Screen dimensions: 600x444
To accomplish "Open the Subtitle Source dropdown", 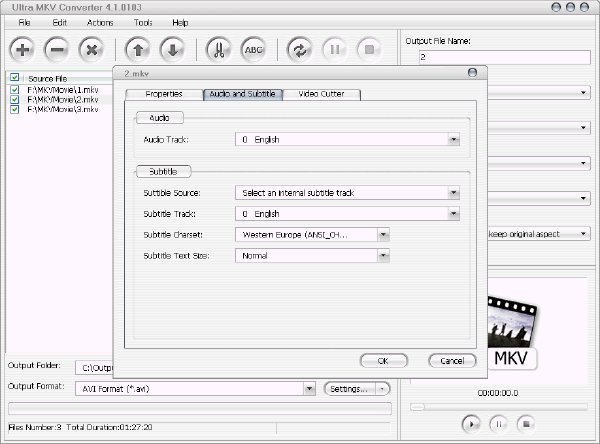I will point(453,193).
